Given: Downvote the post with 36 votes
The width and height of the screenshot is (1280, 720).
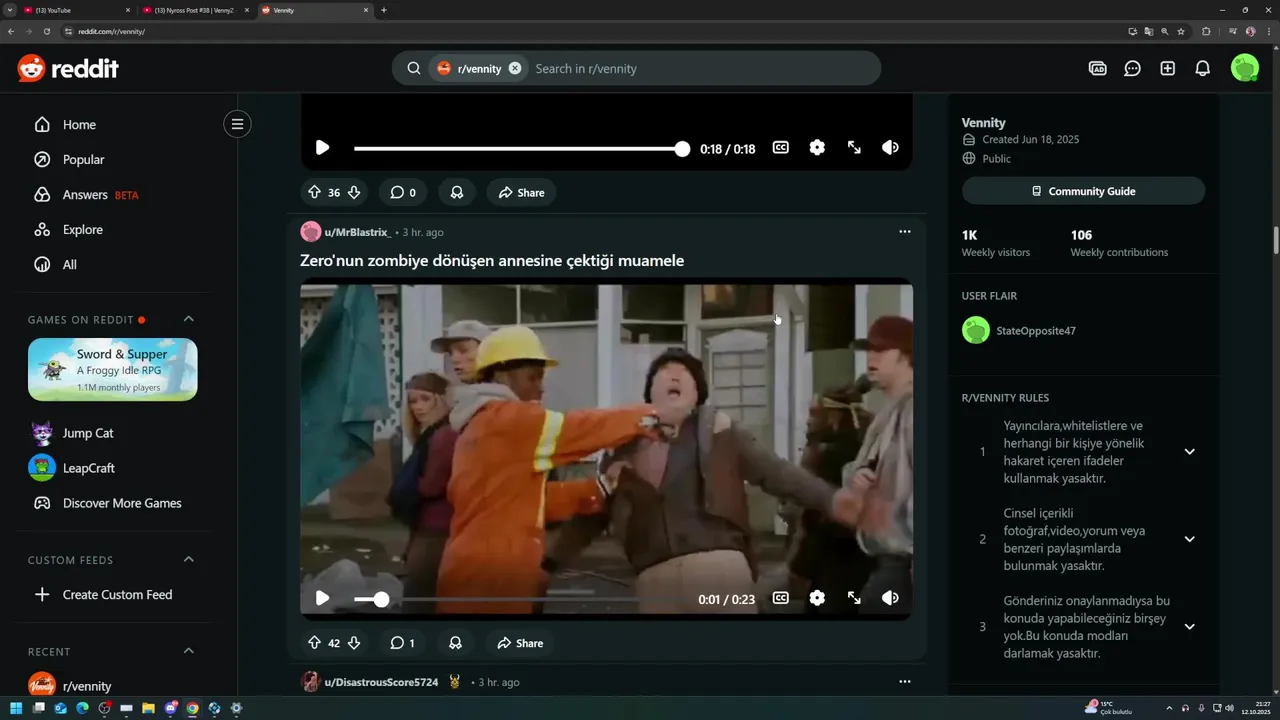Looking at the screenshot, I should [x=354, y=192].
